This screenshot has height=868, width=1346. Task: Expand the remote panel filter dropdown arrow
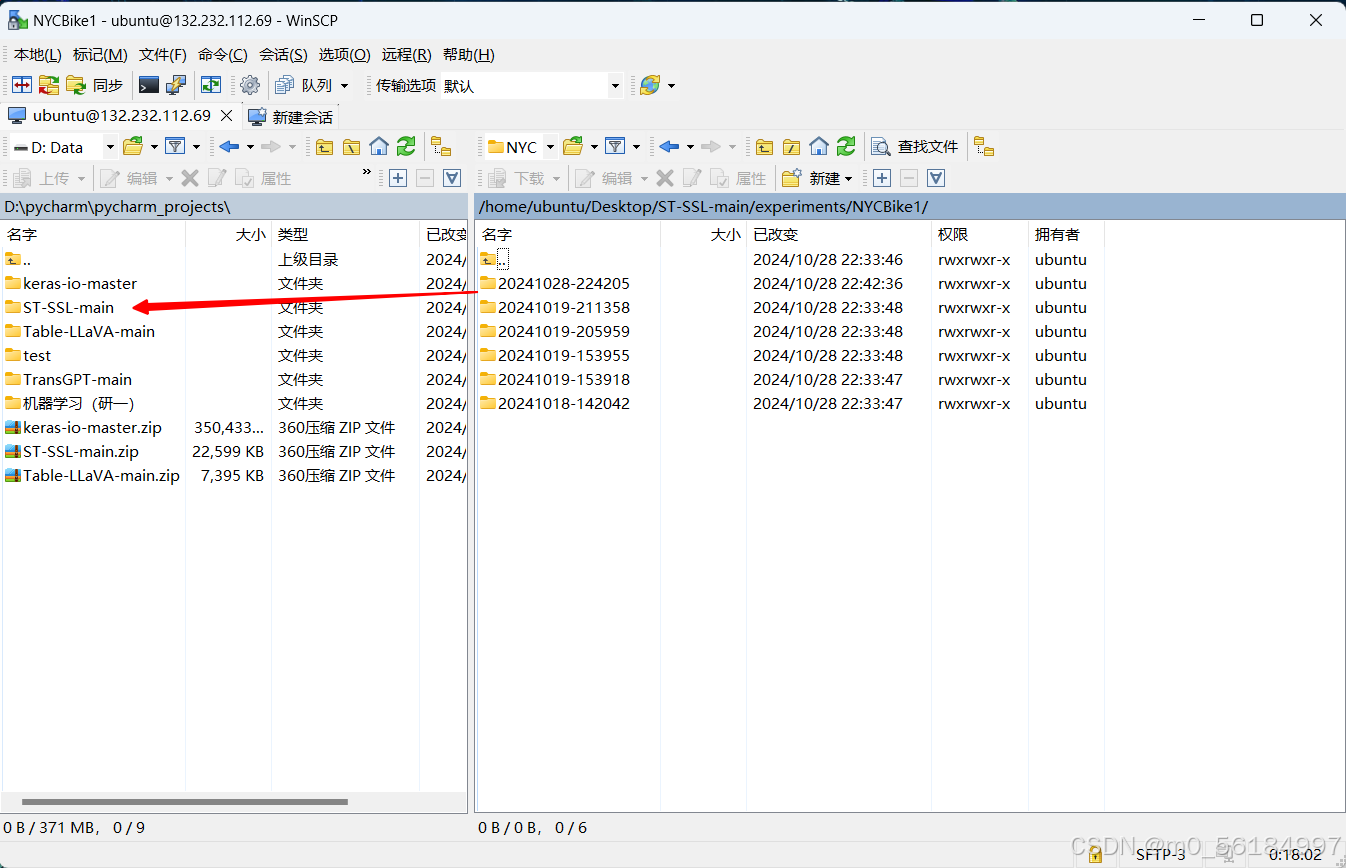(x=636, y=147)
